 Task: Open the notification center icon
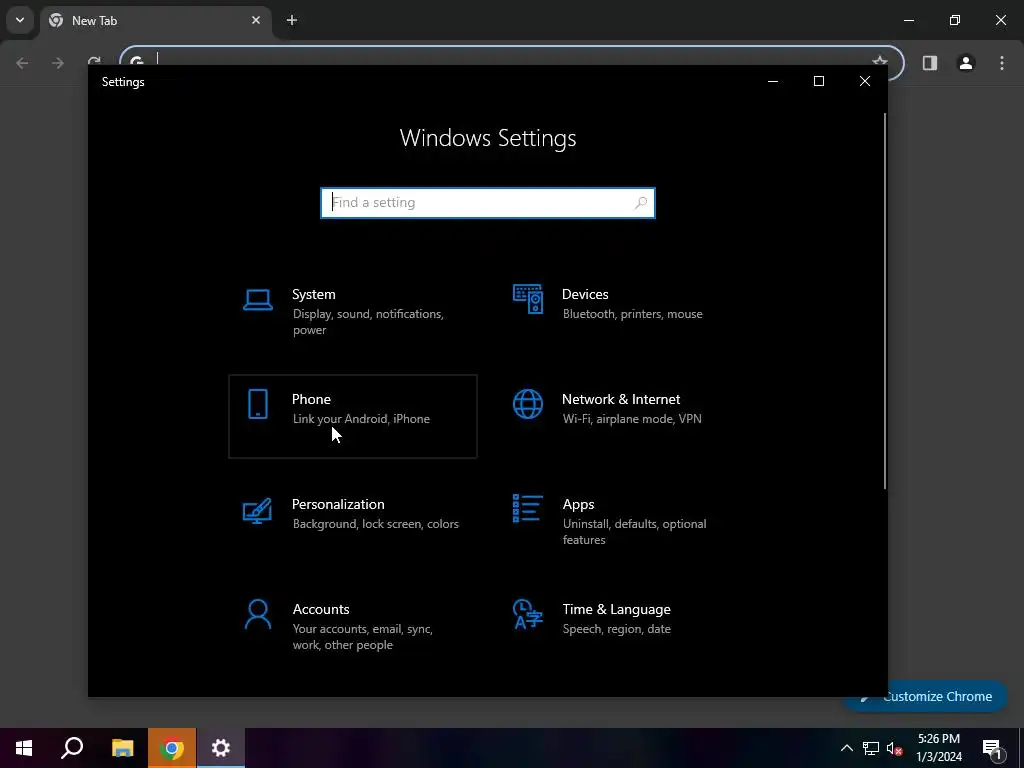pos(992,749)
